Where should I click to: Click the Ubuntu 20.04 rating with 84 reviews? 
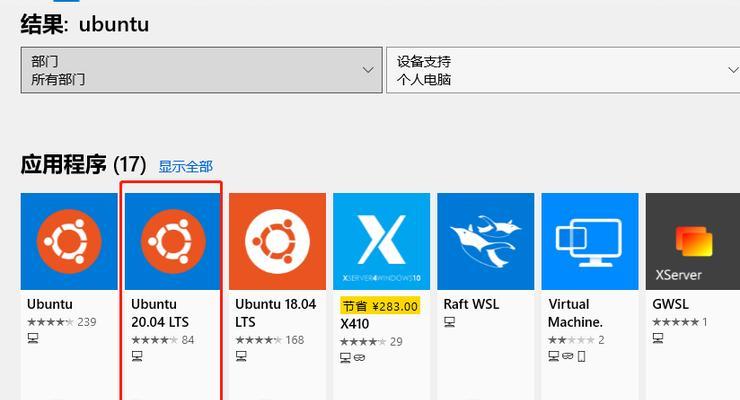tap(163, 340)
